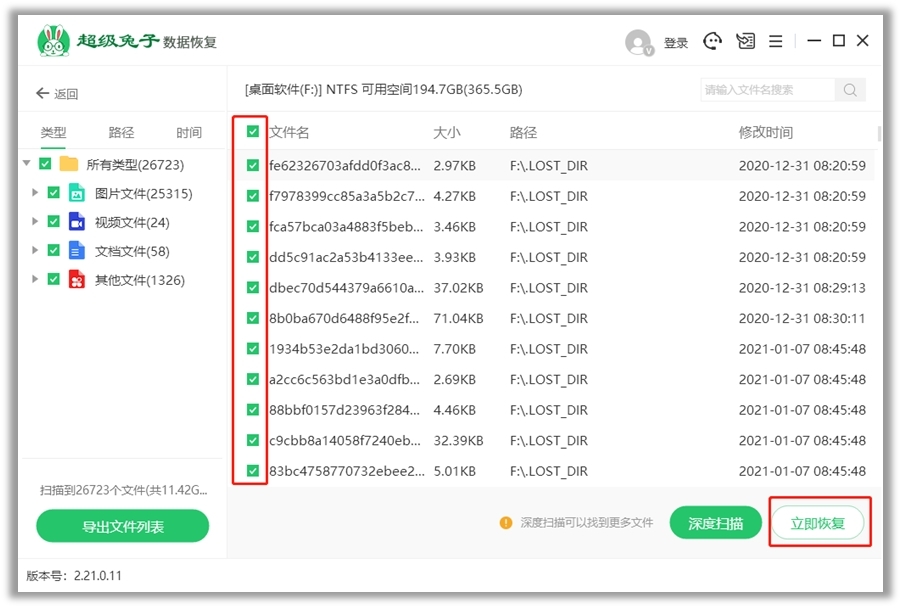
Task: Click the 立即恢复 button
Action: click(x=817, y=523)
